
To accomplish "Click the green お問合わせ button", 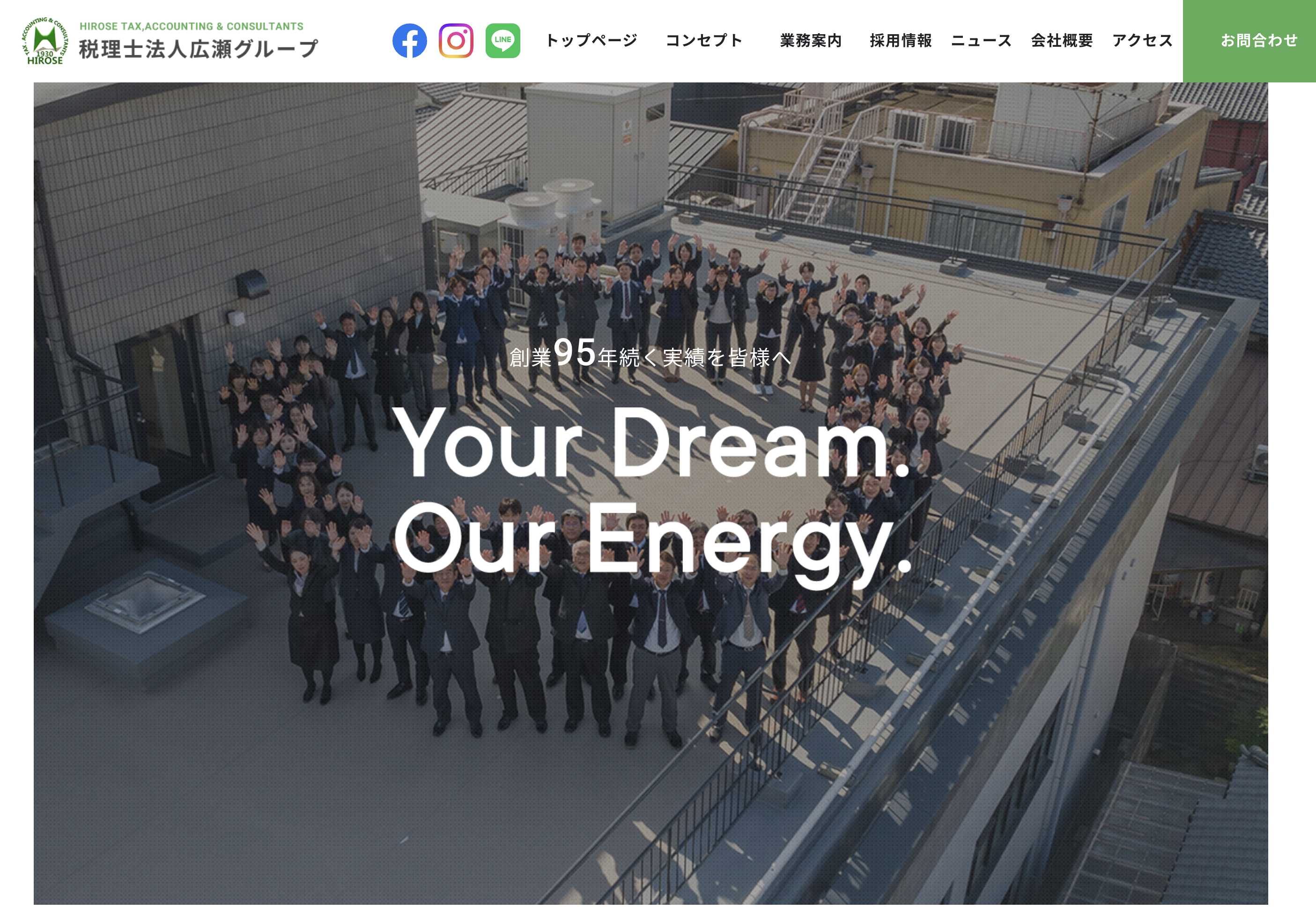I will click(1249, 41).
